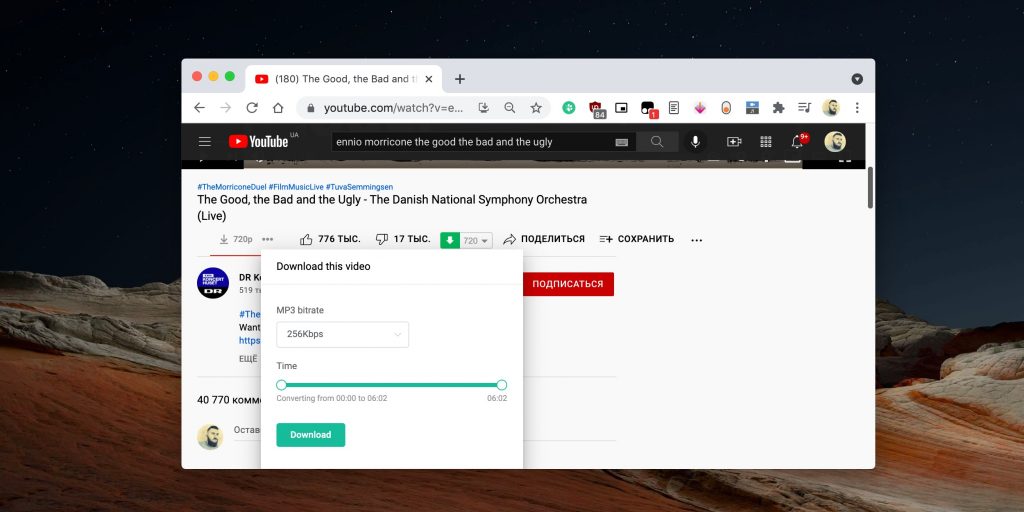Open the red shield extension with 84 badge

coord(596,109)
